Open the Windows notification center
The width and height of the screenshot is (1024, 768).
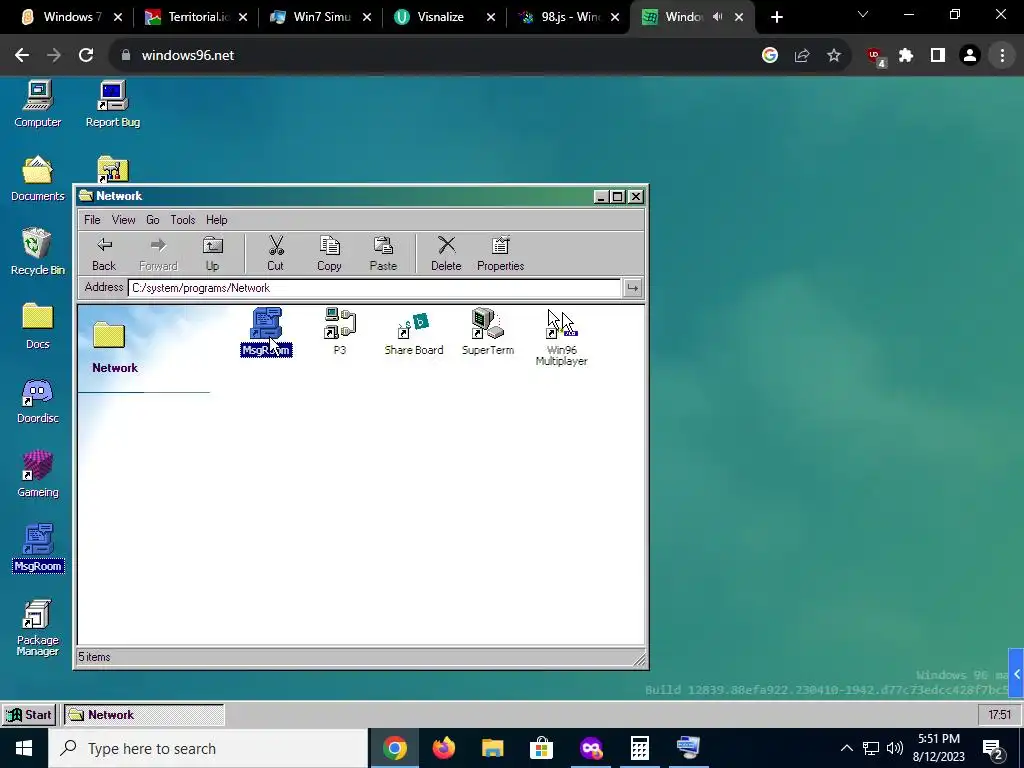[x=993, y=748]
